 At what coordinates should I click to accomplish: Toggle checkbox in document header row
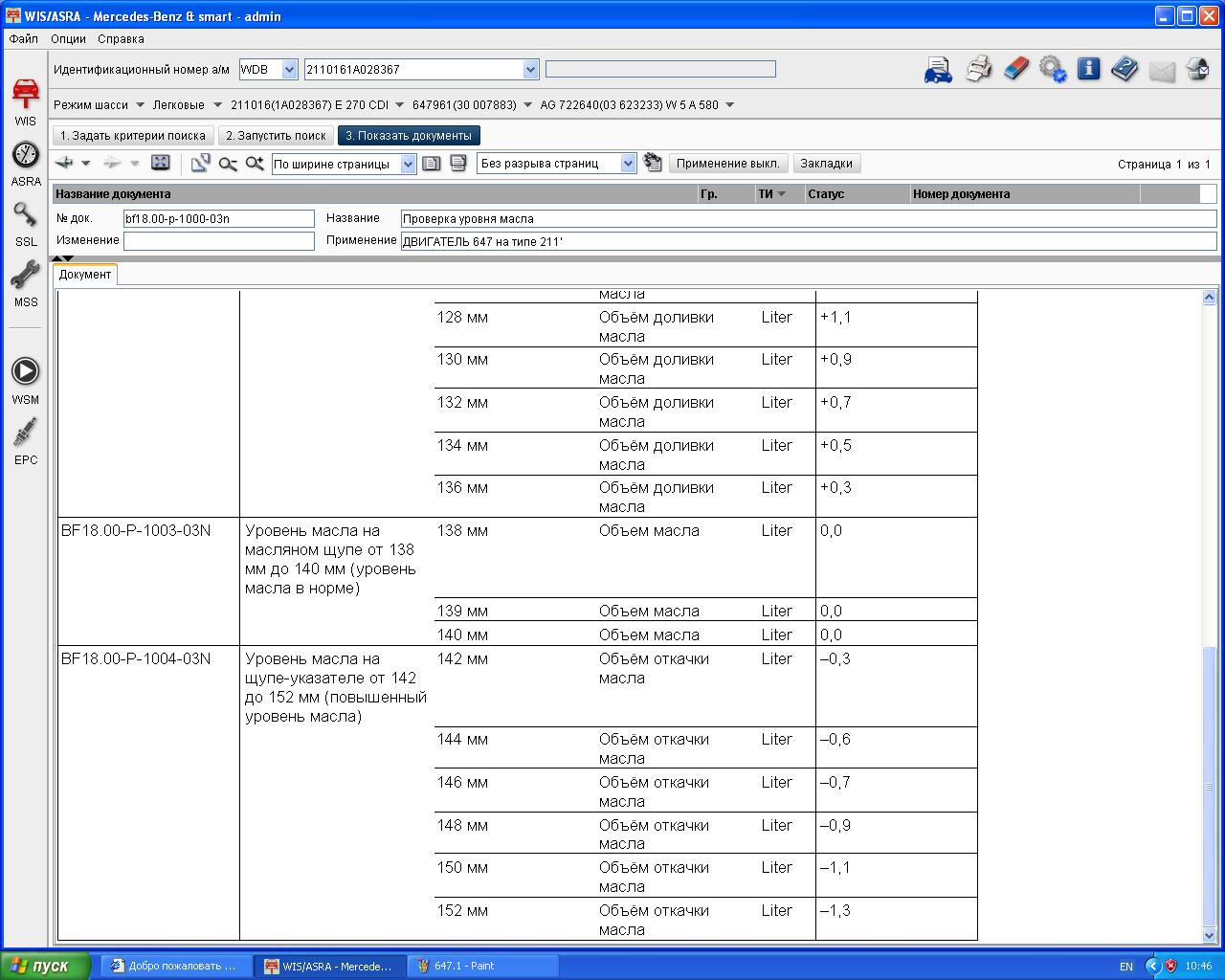point(1208,193)
